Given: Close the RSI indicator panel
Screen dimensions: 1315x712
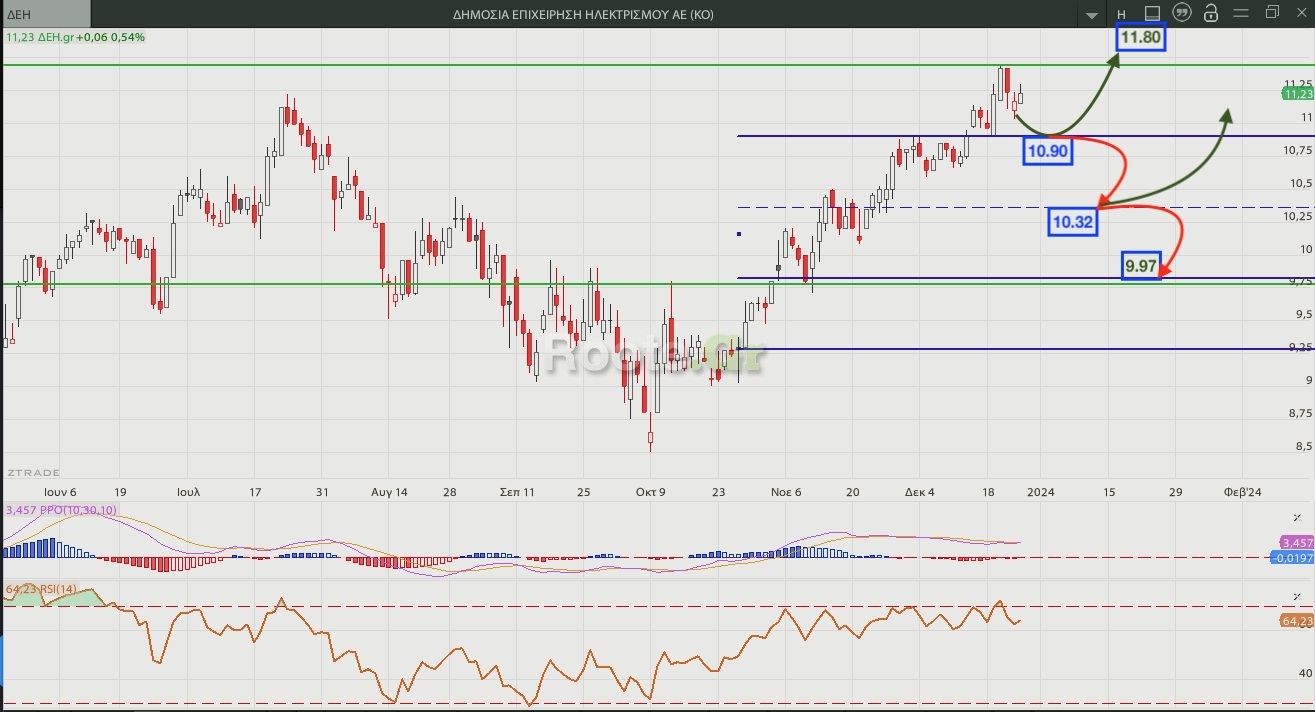Looking at the screenshot, I should tap(1296, 596).
